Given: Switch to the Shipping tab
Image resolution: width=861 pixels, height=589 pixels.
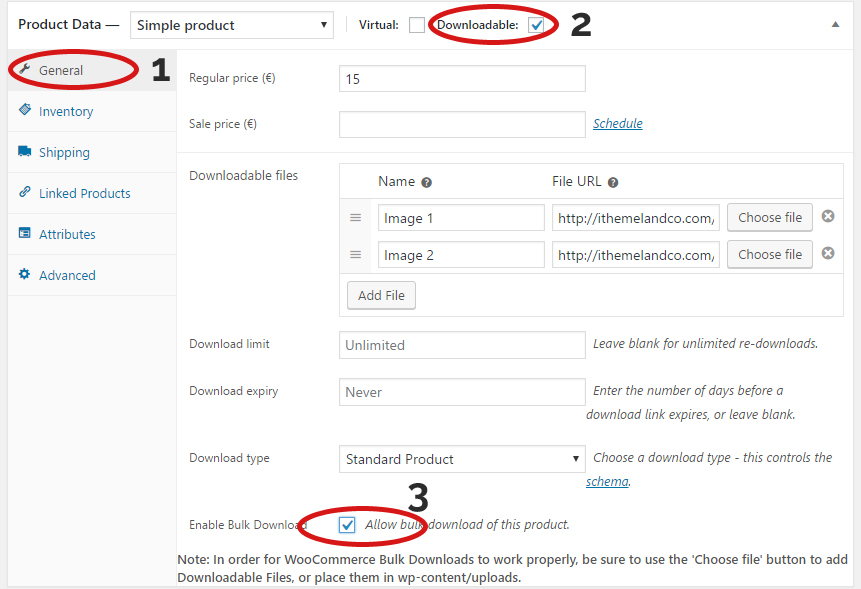Looking at the screenshot, I should point(64,152).
